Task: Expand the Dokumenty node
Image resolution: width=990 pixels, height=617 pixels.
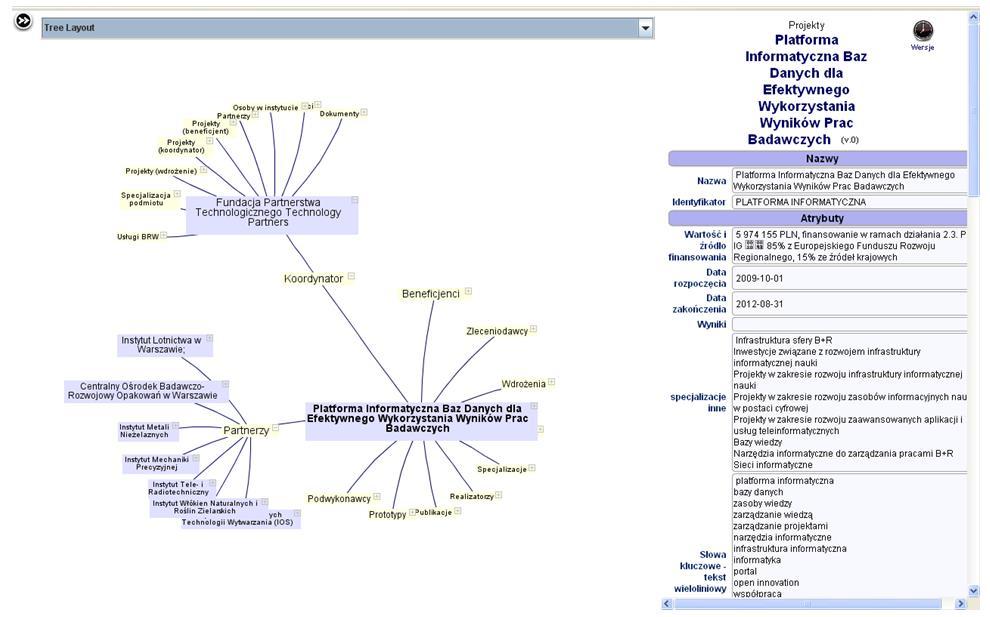Action: click(x=364, y=112)
